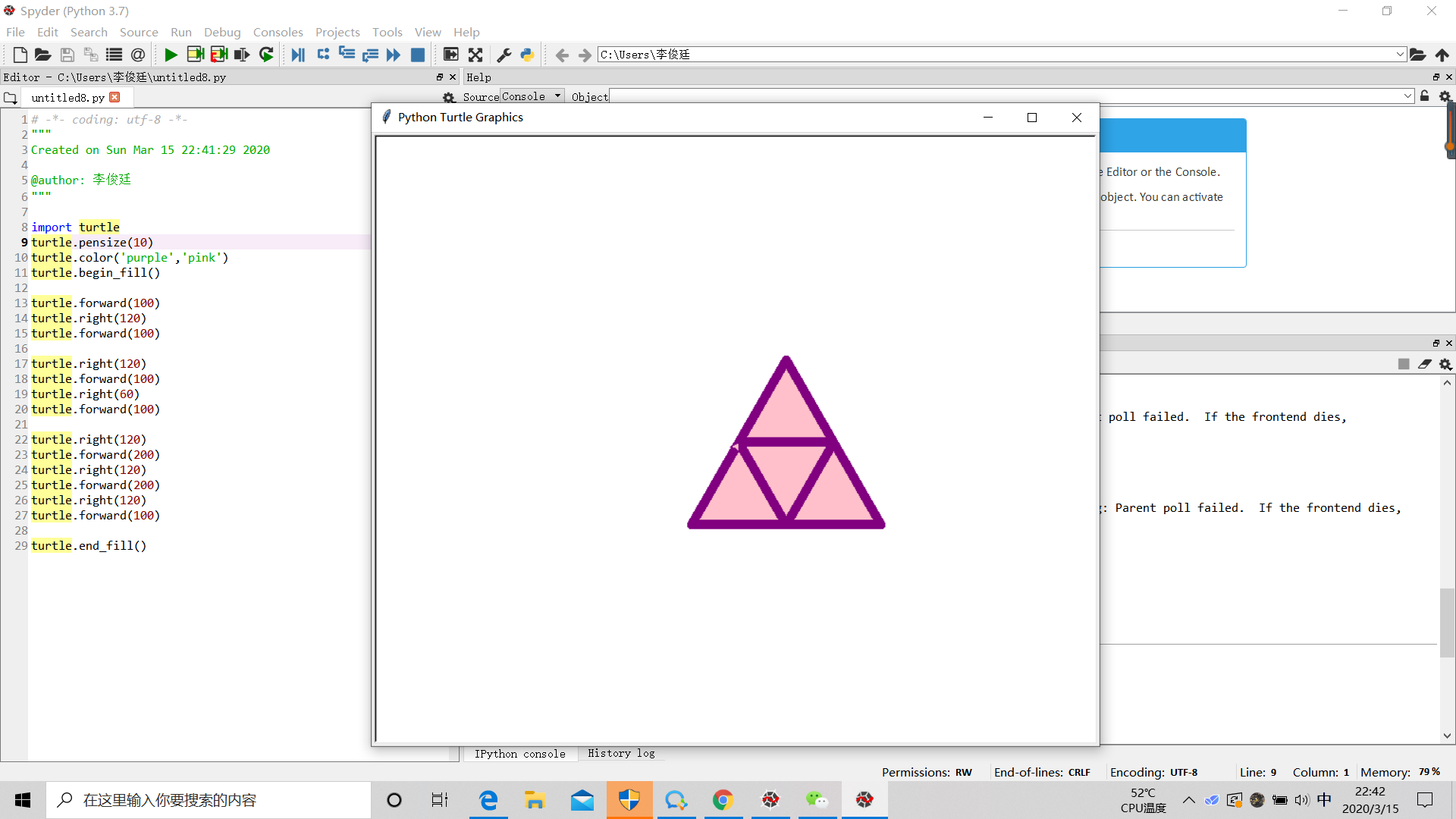Click Browse a working directory folder button
This screenshot has height=819, width=1456.
(x=1417, y=55)
